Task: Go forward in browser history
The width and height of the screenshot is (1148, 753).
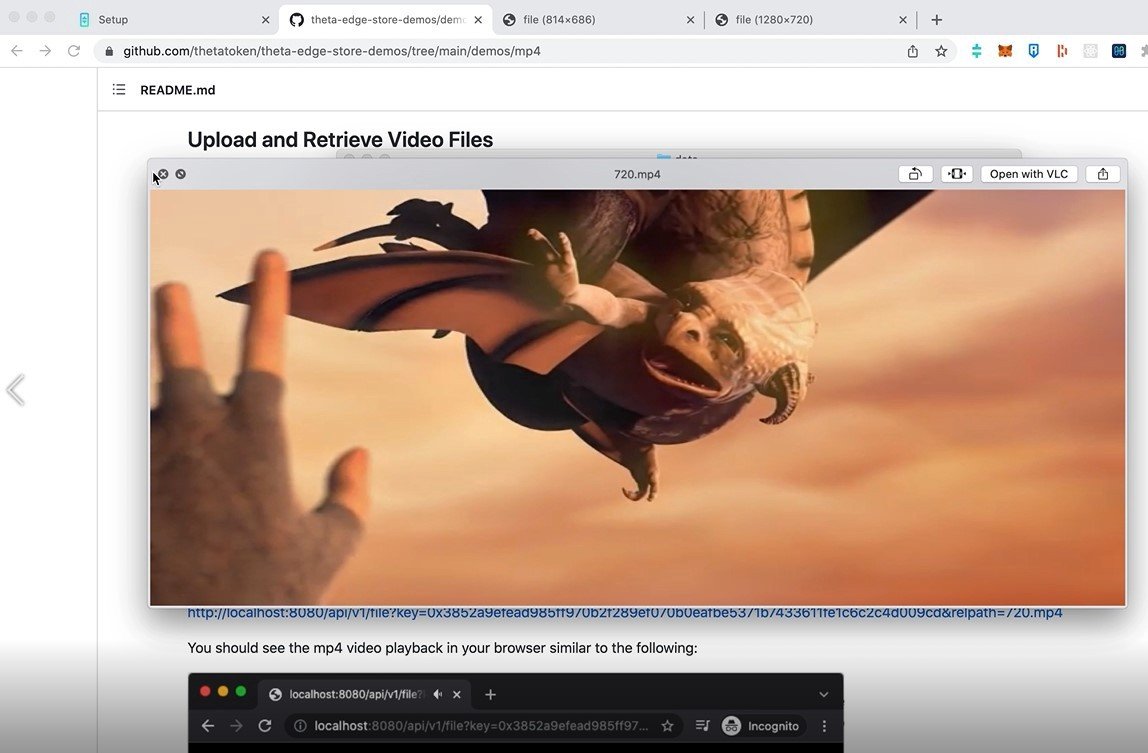Action: (45, 51)
